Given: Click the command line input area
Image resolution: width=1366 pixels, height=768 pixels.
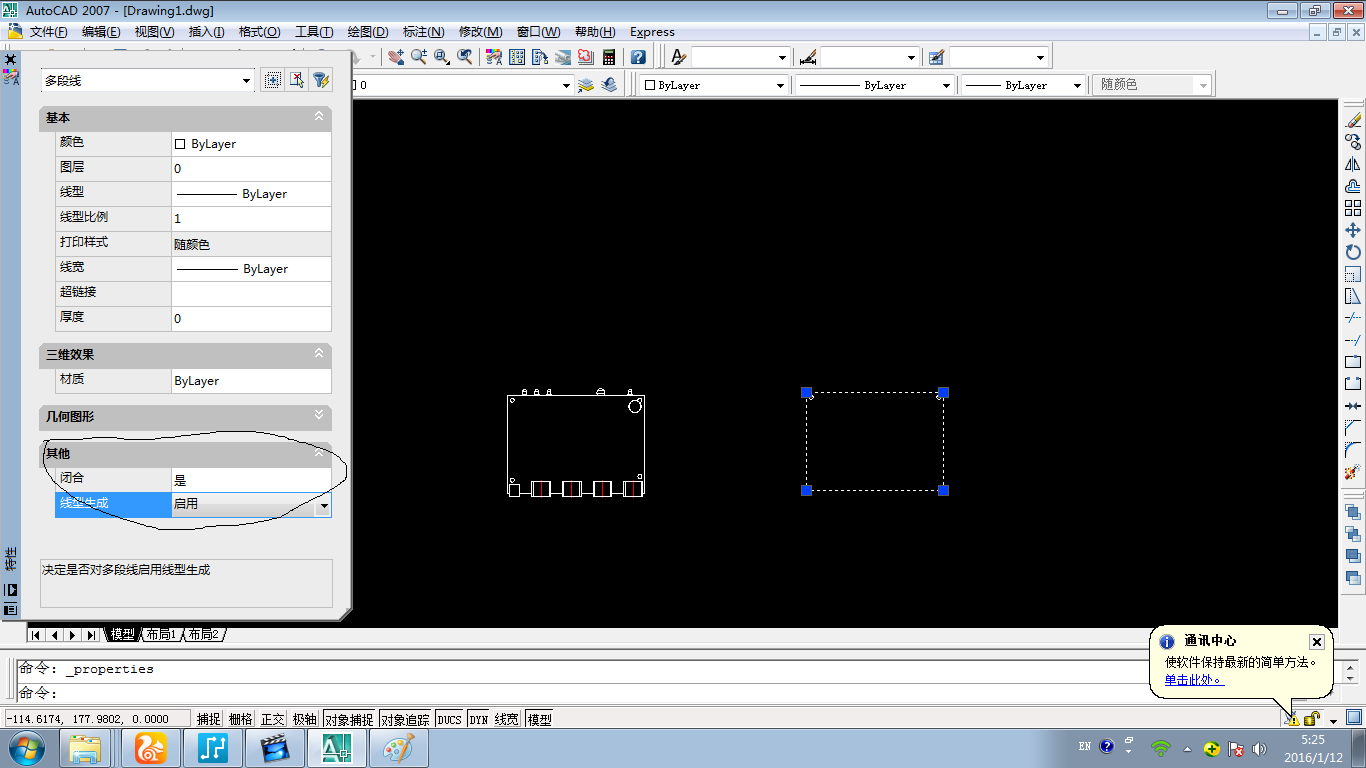Looking at the screenshot, I should 680,692.
